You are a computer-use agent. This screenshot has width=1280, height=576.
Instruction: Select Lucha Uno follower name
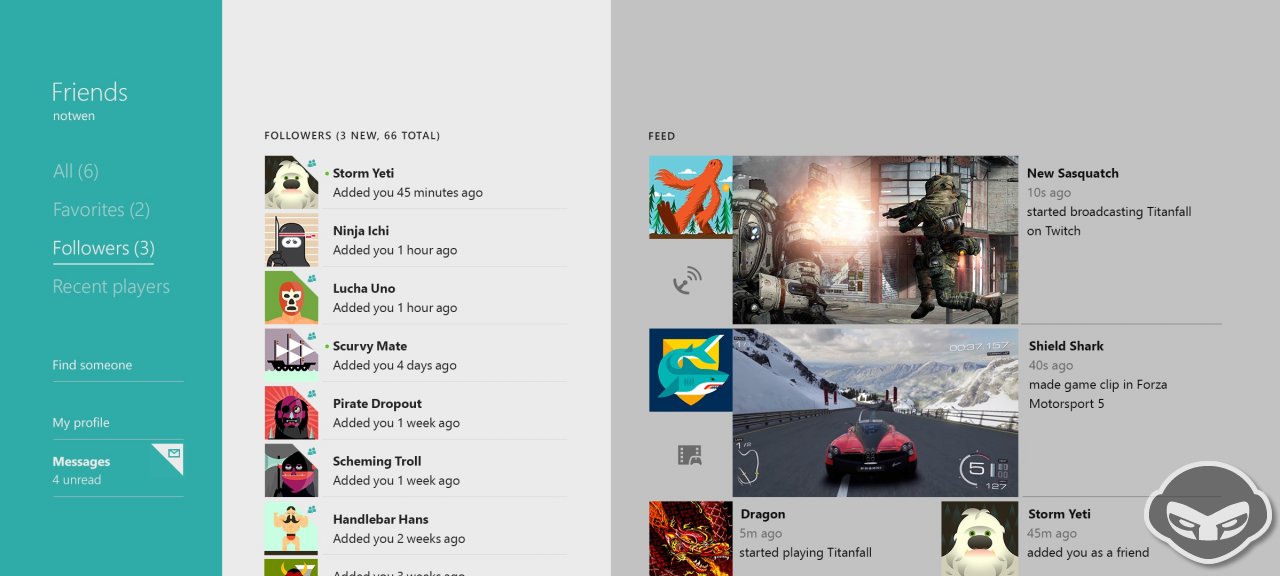364,288
